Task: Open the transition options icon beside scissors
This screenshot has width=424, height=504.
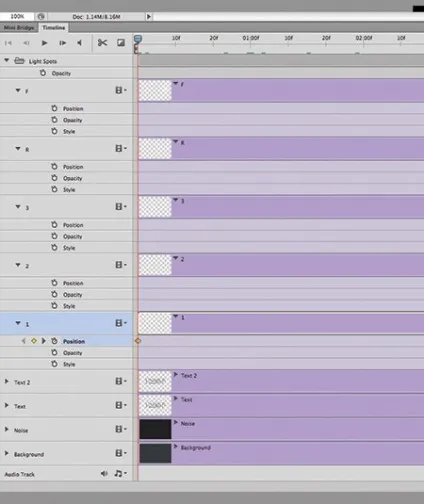Action: click(x=121, y=43)
